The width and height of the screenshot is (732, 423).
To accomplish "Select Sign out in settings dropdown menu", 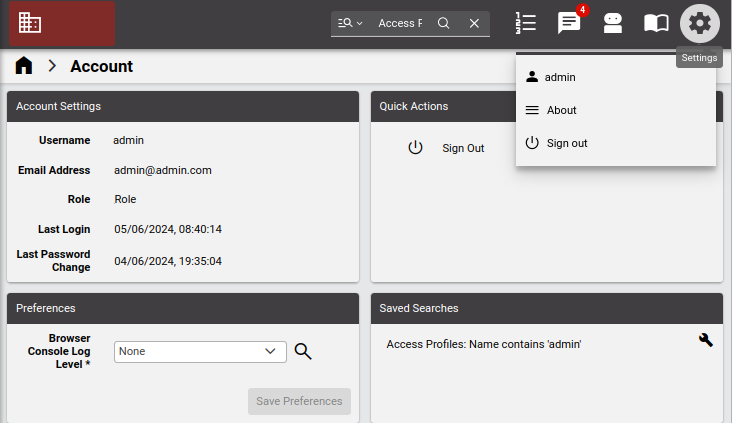I will point(566,143).
